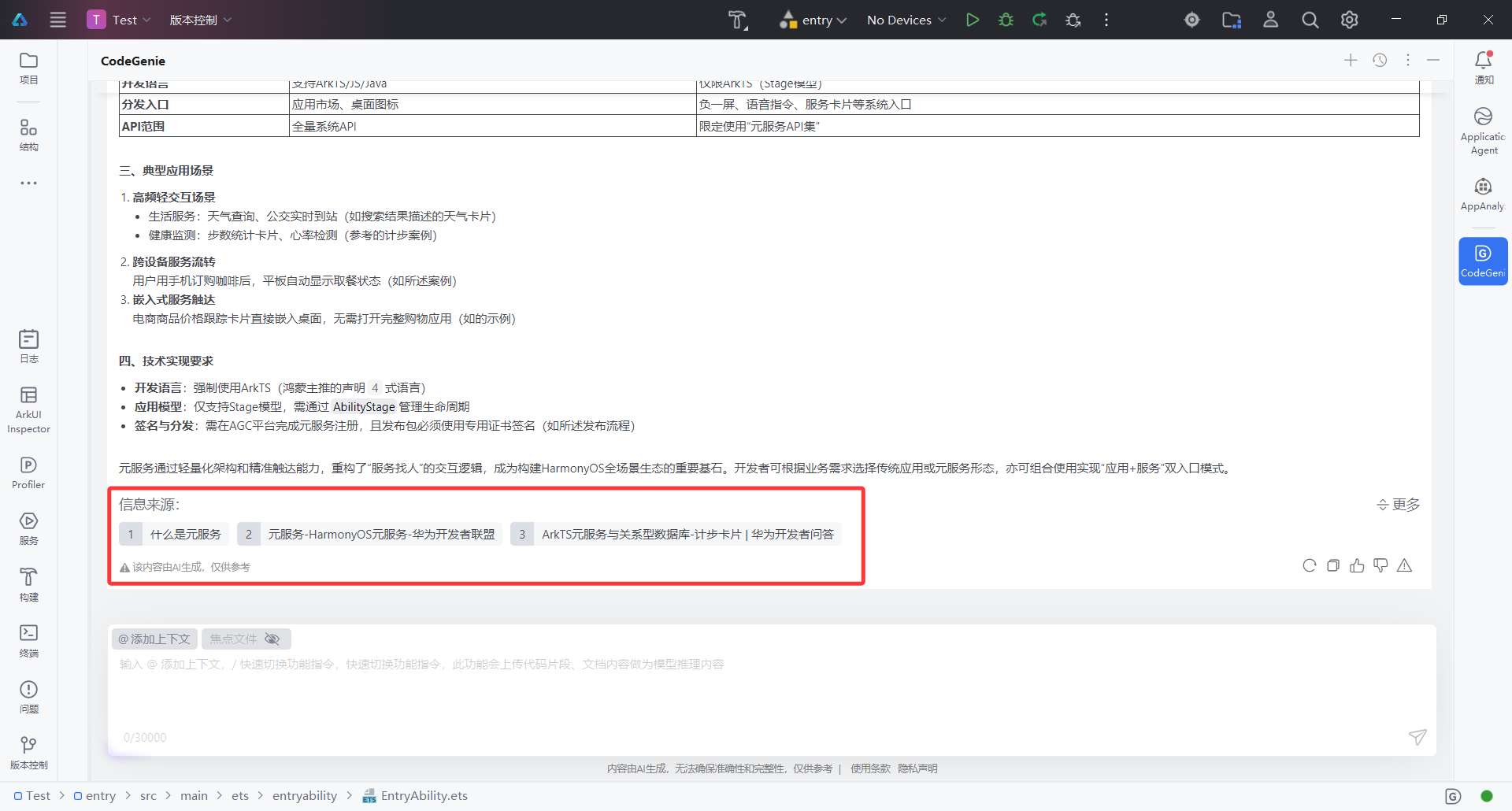Toggle the 焦点文件 visibility eye

pyautogui.click(x=272, y=639)
